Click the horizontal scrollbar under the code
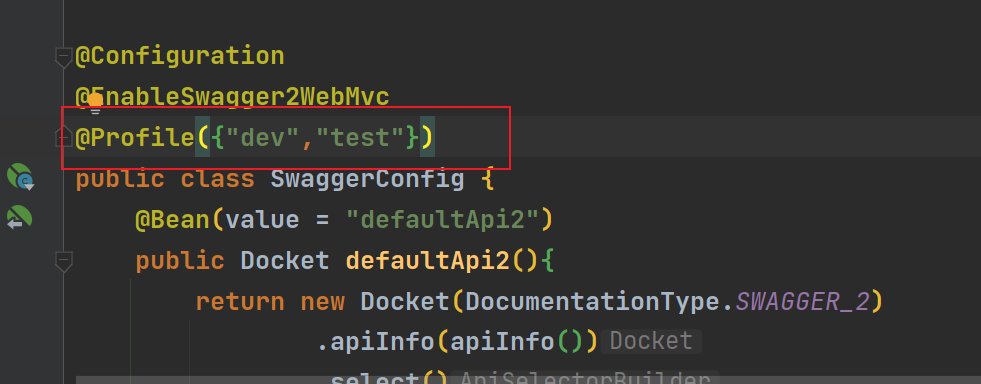The image size is (981, 384). 529,380
